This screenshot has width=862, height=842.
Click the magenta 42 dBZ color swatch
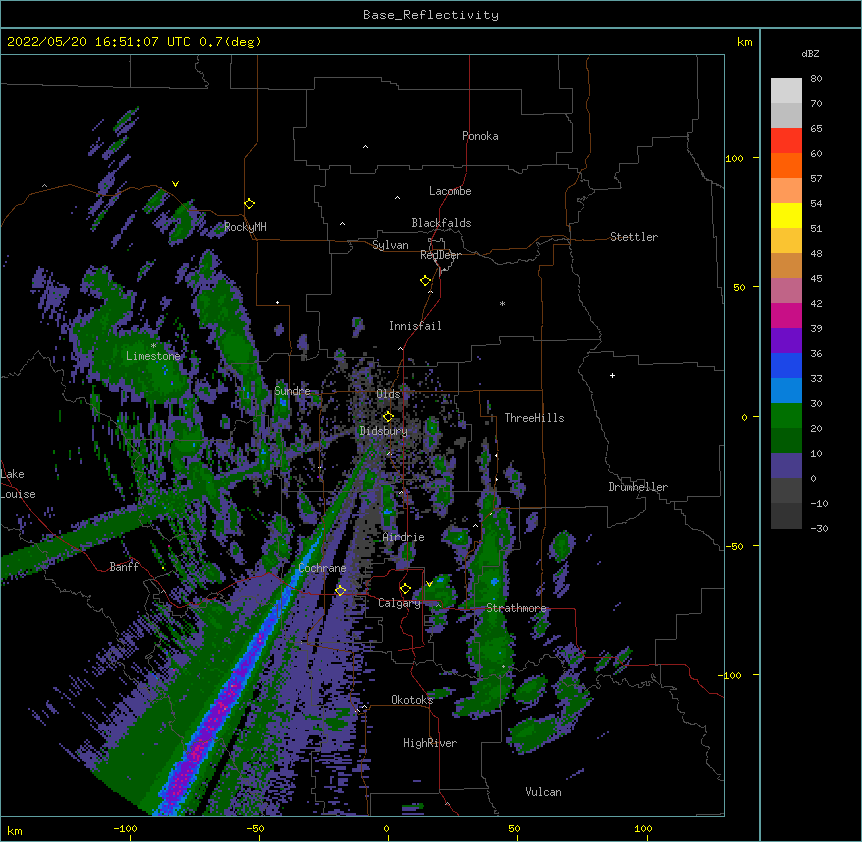pyautogui.click(x=786, y=315)
